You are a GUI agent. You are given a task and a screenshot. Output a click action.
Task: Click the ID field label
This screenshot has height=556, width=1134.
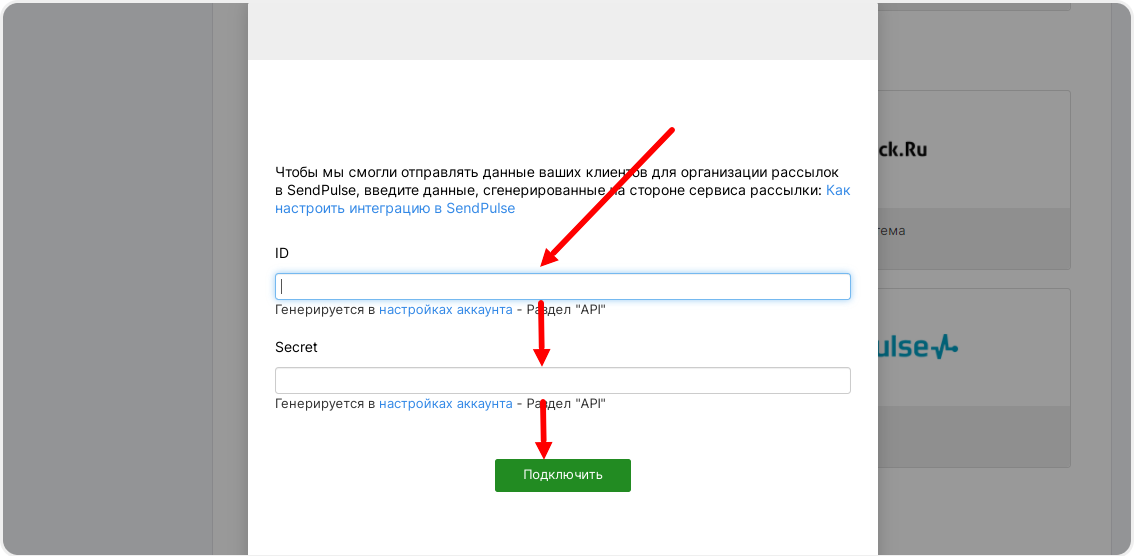[x=282, y=253]
